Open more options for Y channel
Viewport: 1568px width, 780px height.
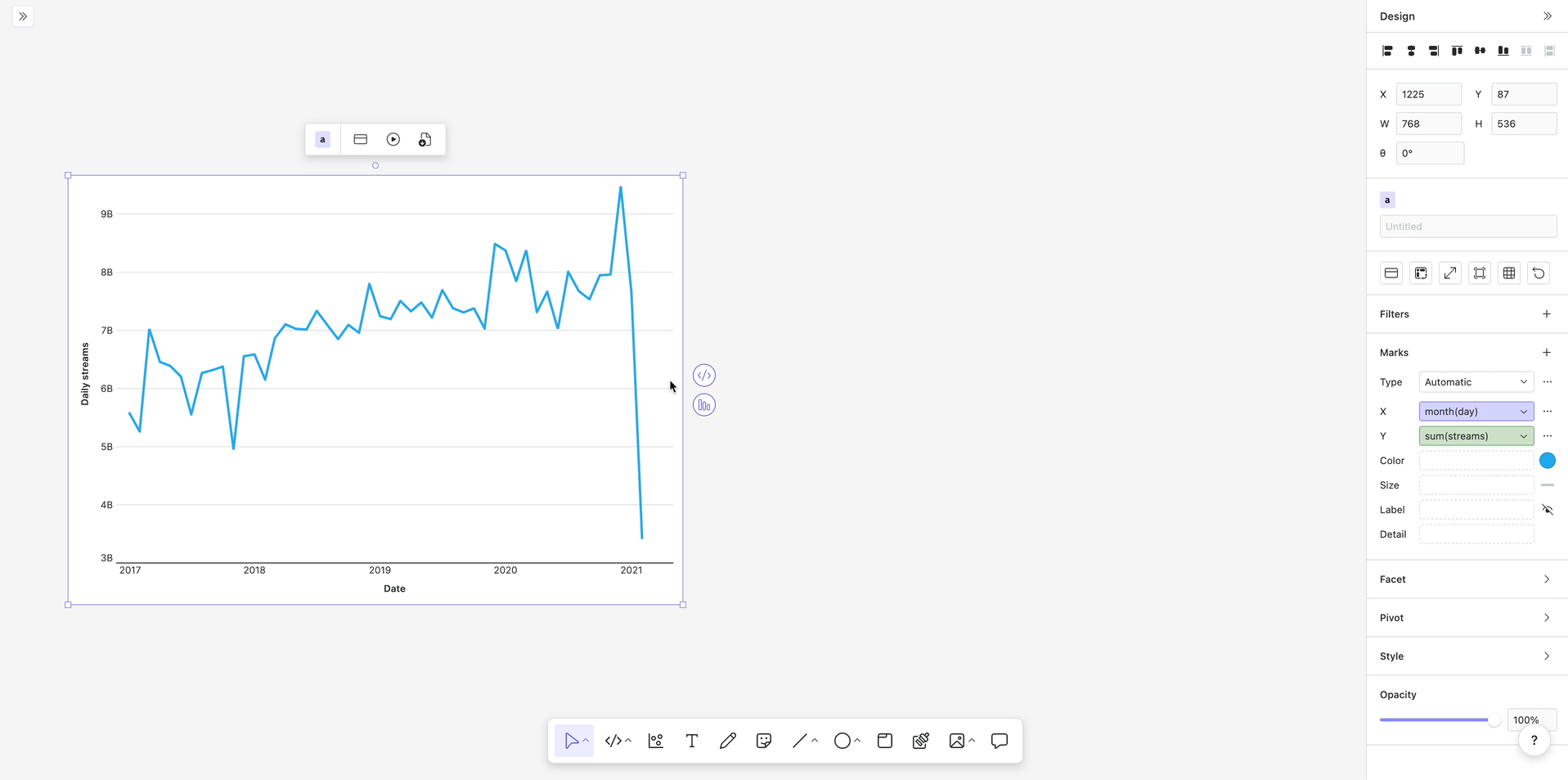[1548, 436]
